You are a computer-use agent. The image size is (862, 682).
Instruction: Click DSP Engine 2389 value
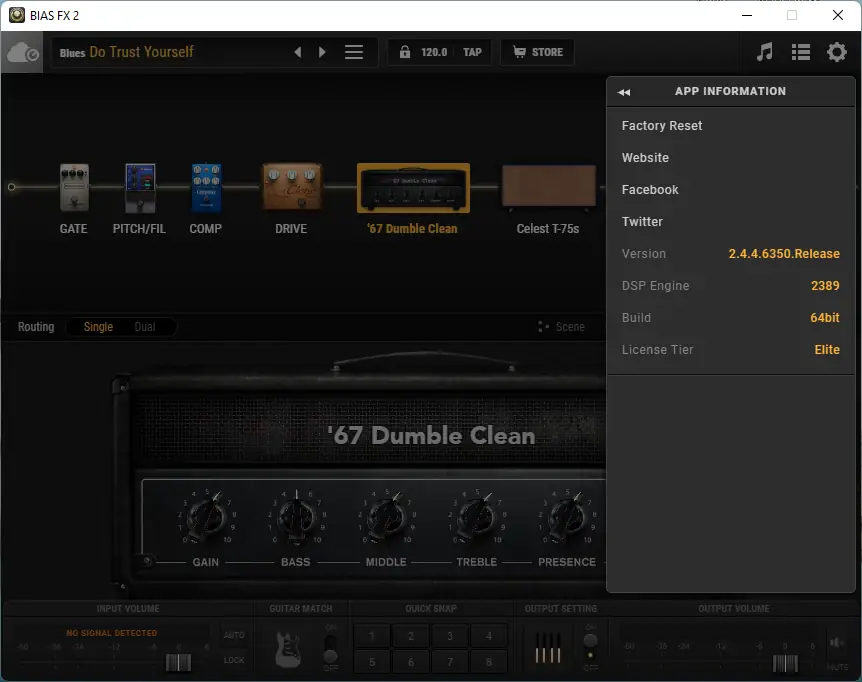coord(825,286)
